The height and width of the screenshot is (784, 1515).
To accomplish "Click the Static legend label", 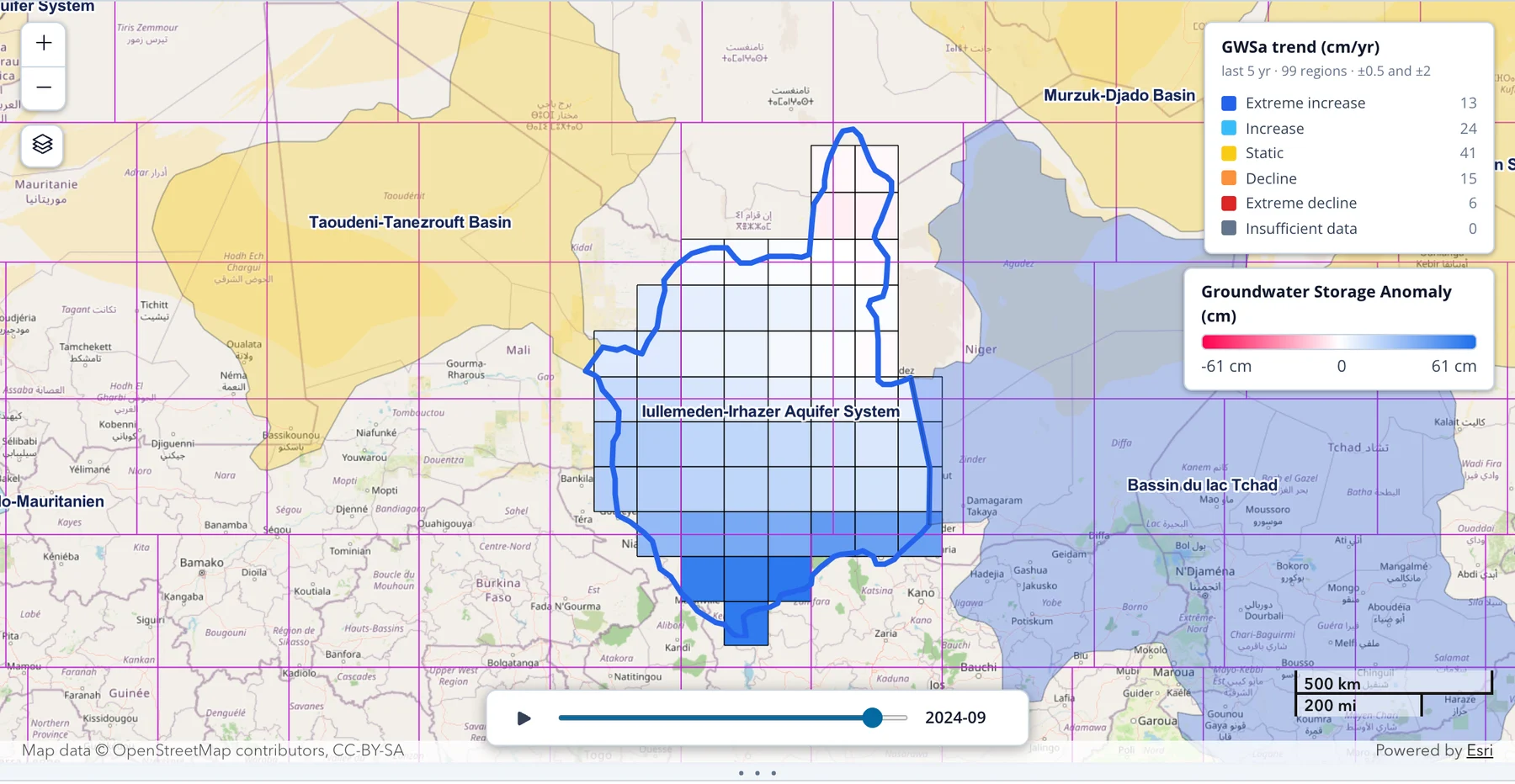I will pos(1264,153).
